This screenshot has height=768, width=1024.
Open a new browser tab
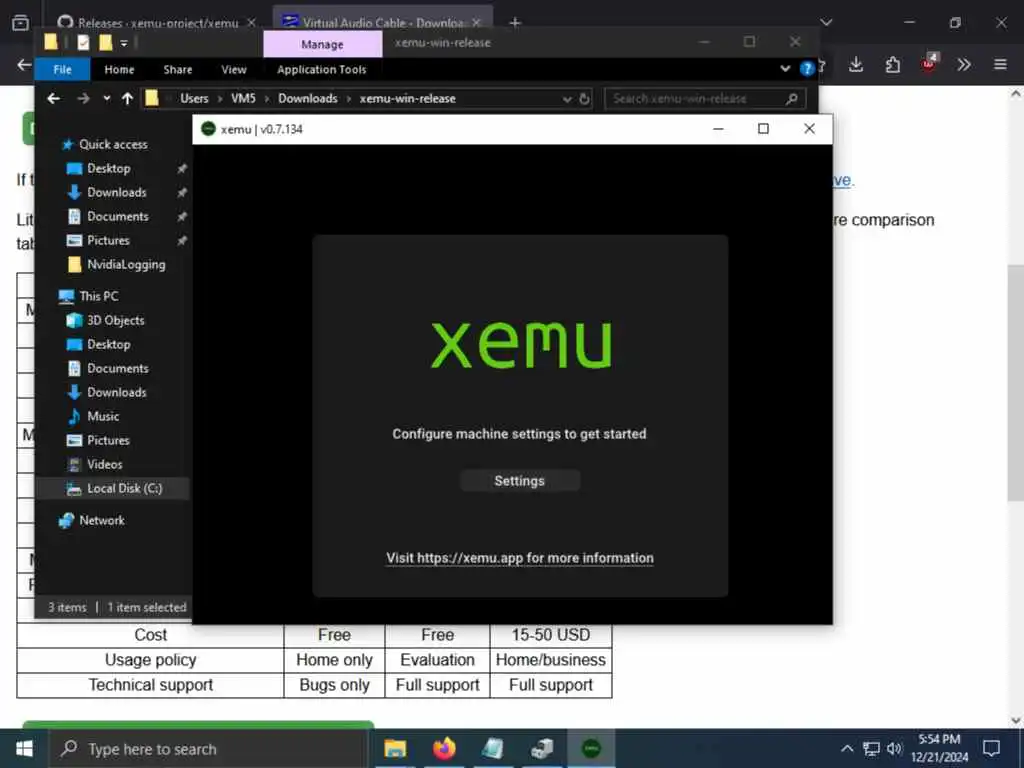(x=515, y=23)
